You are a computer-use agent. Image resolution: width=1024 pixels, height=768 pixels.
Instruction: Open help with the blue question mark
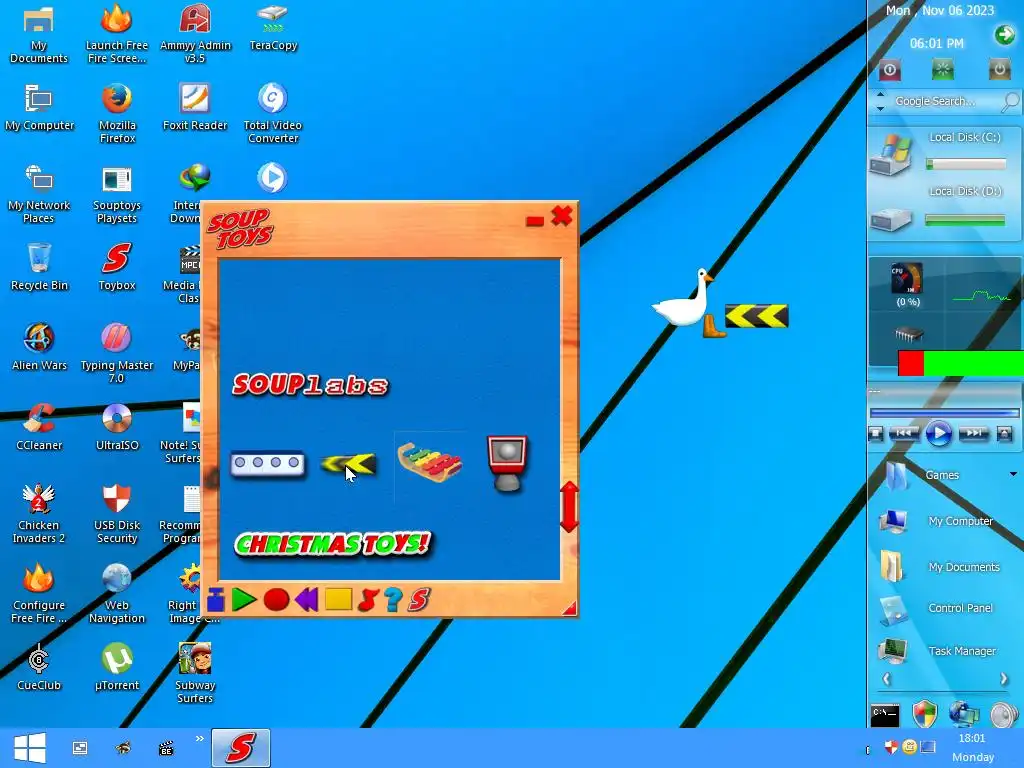coord(393,600)
